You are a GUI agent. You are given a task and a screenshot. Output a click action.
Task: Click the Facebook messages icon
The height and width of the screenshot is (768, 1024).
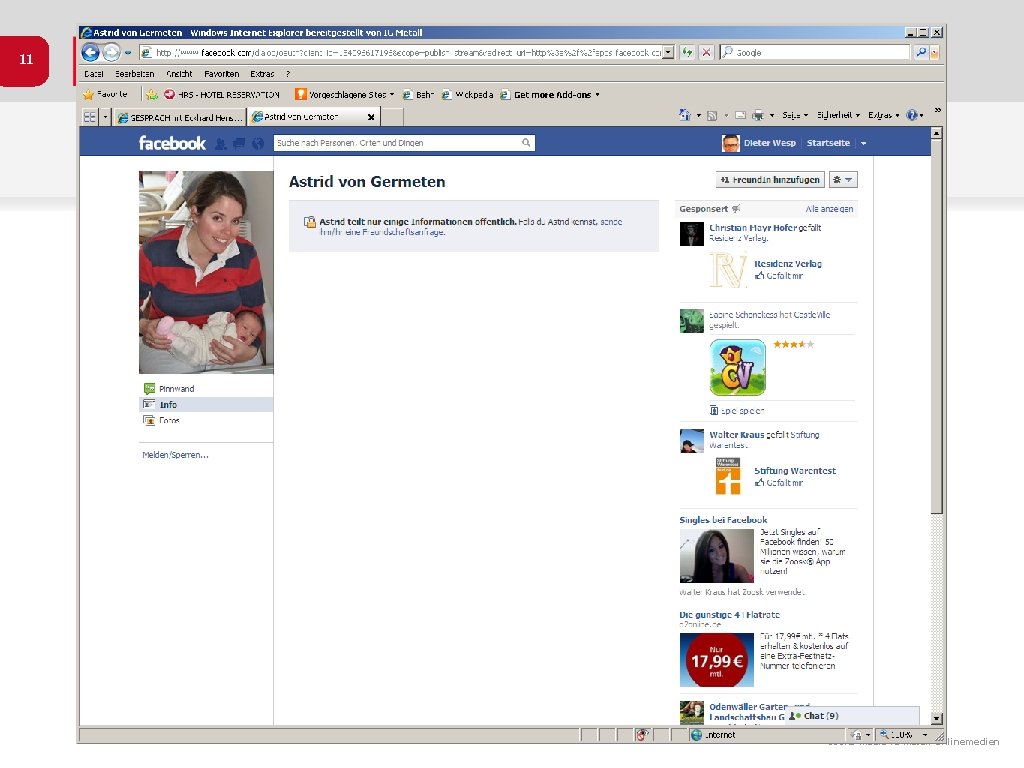(239, 144)
